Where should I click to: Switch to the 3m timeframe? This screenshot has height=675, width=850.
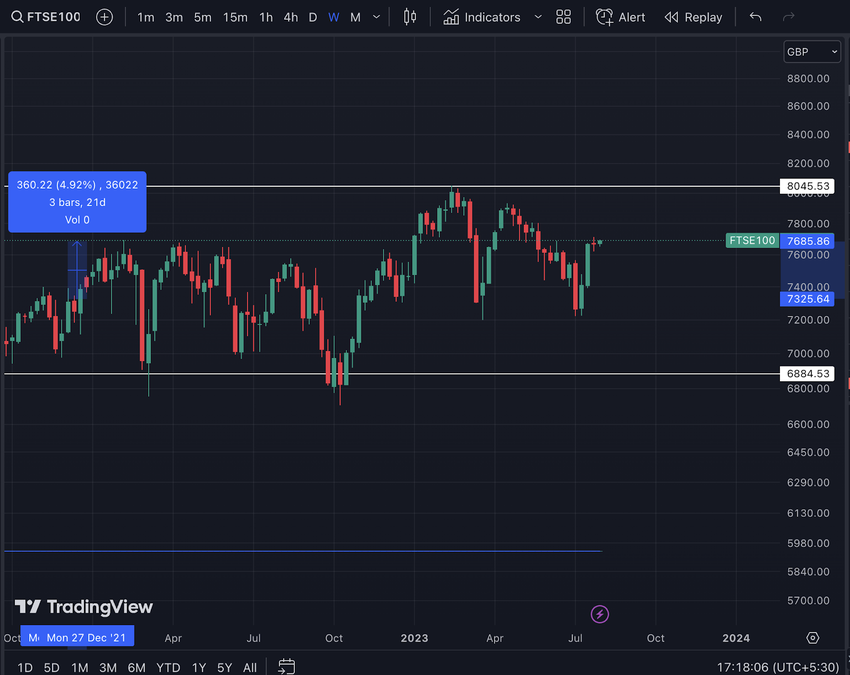(173, 17)
